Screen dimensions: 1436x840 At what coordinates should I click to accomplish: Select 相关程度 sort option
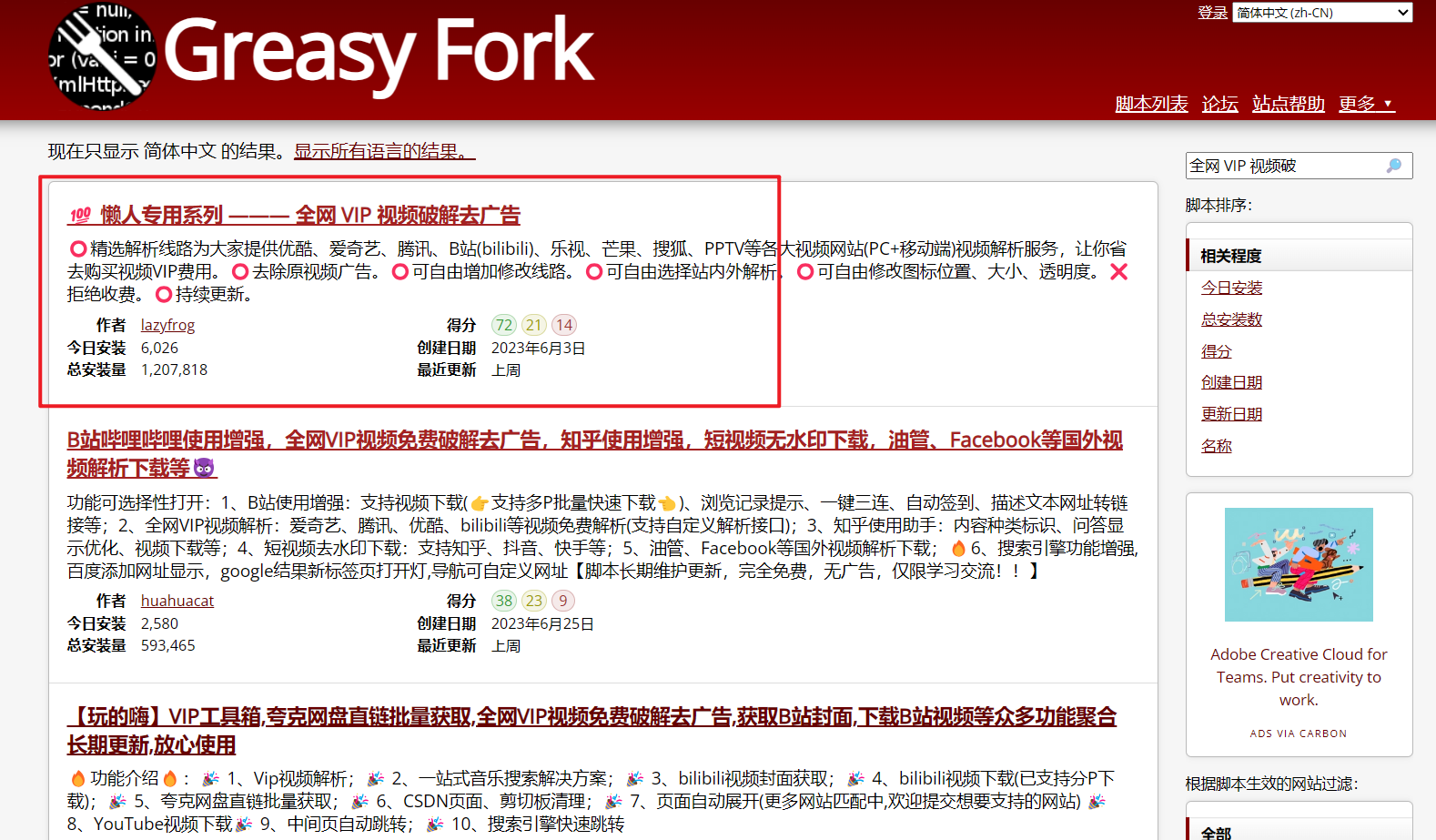pos(1299,256)
